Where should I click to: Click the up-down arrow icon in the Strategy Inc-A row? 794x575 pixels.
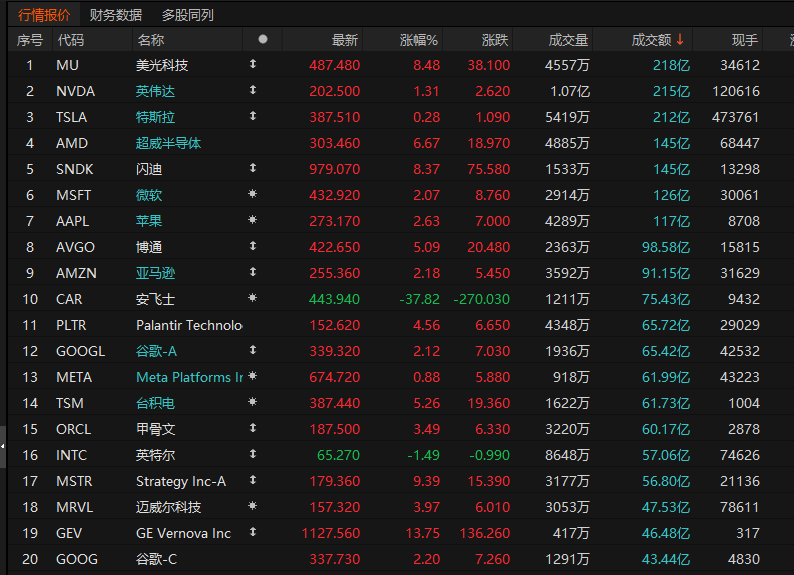(253, 480)
